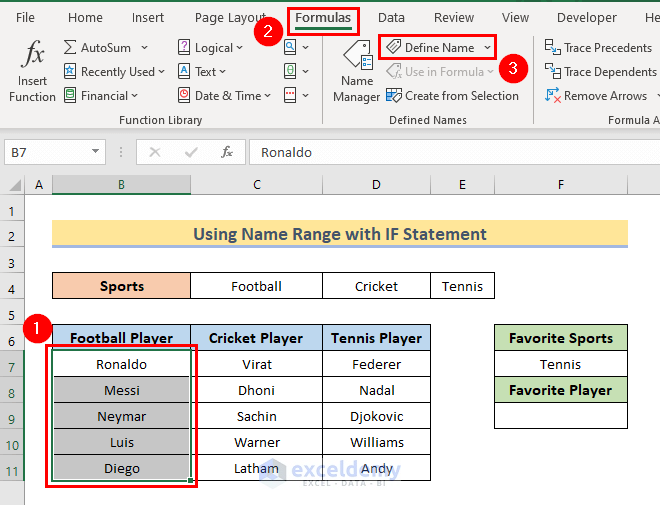Viewport: 660px width, 505px height.
Task: Select column C header
Action: [x=257, y=185]
